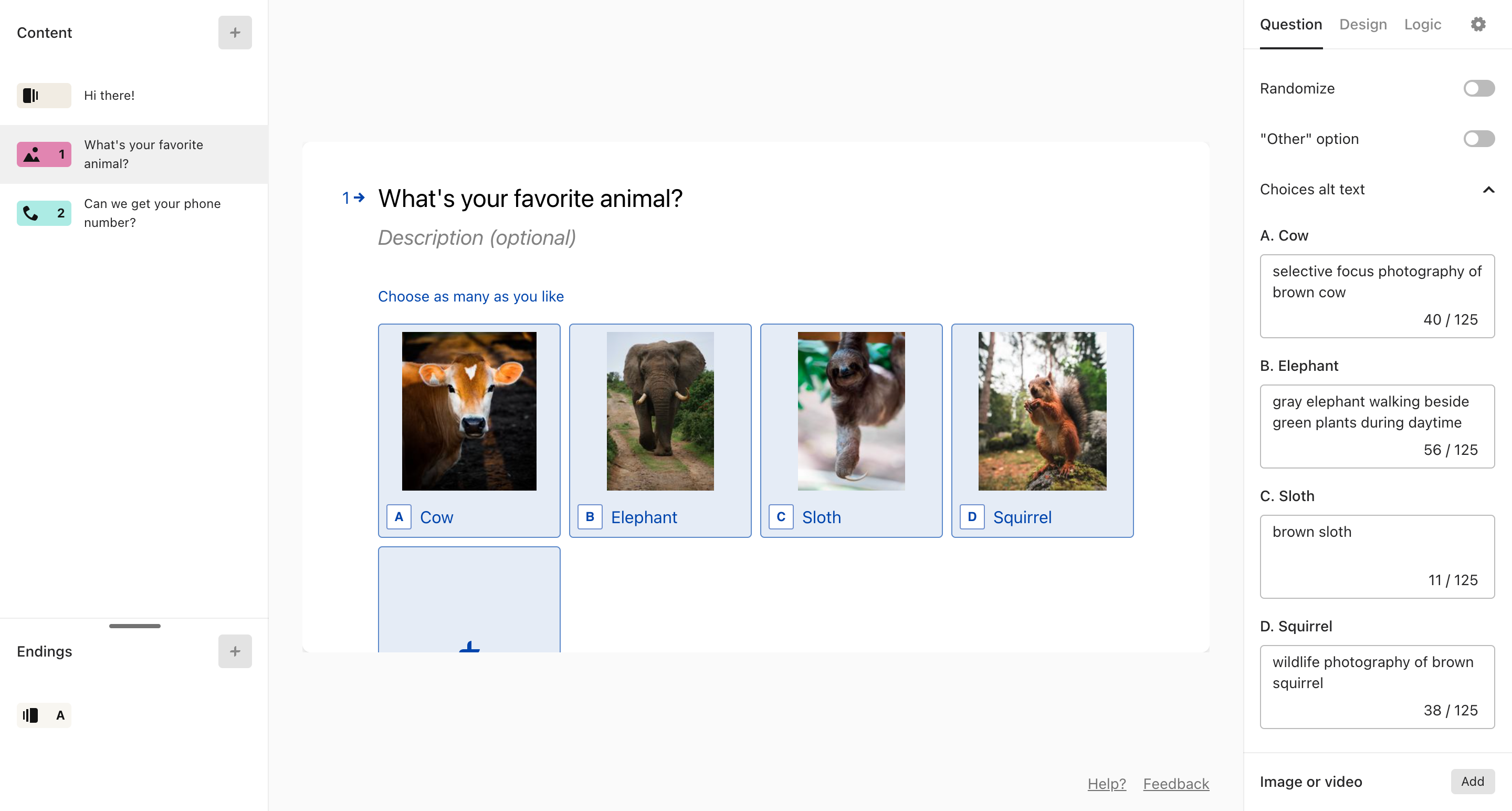
Task: Click the Add button for Image or video
Action: [1472, 781]
